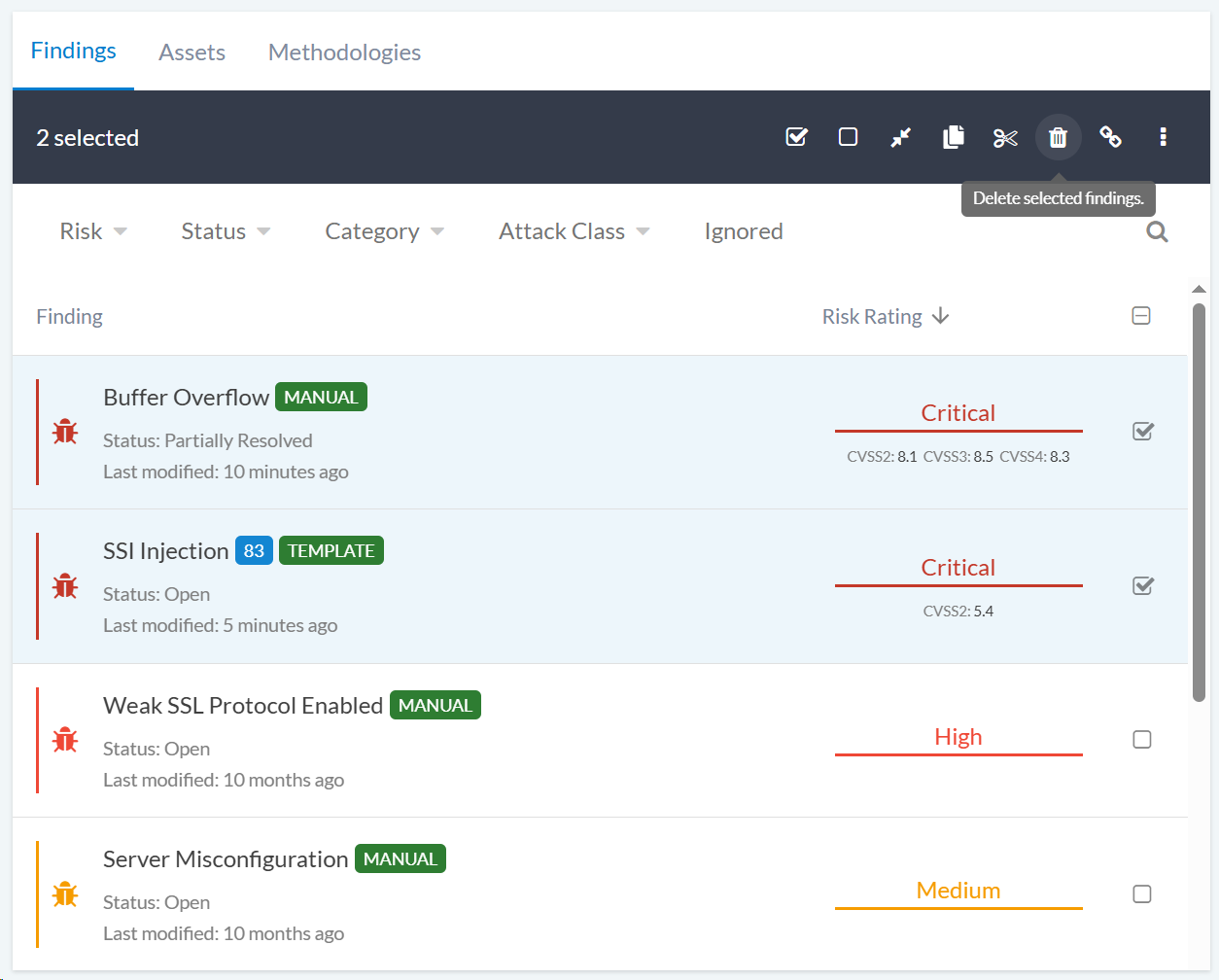This screenshot has width=1219, height=980.
Task: Switch to the Assets tab
Action: point(192,52)
